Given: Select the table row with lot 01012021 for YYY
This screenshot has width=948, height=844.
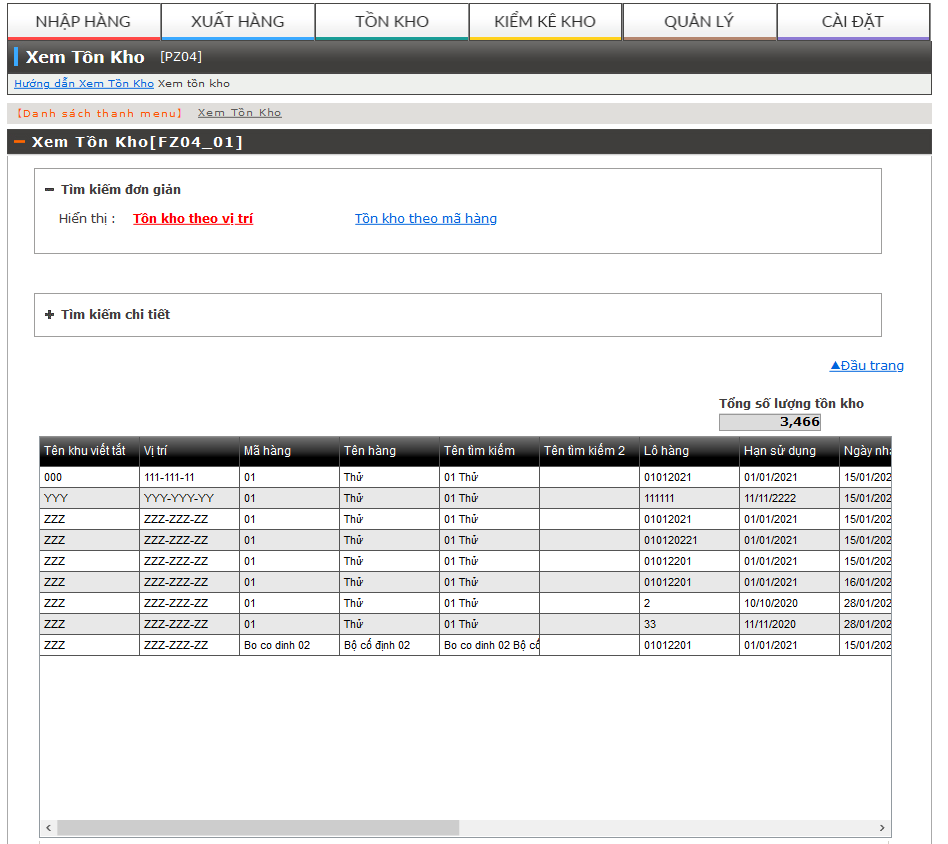Looking at the screenshot, I should point(400,497).
